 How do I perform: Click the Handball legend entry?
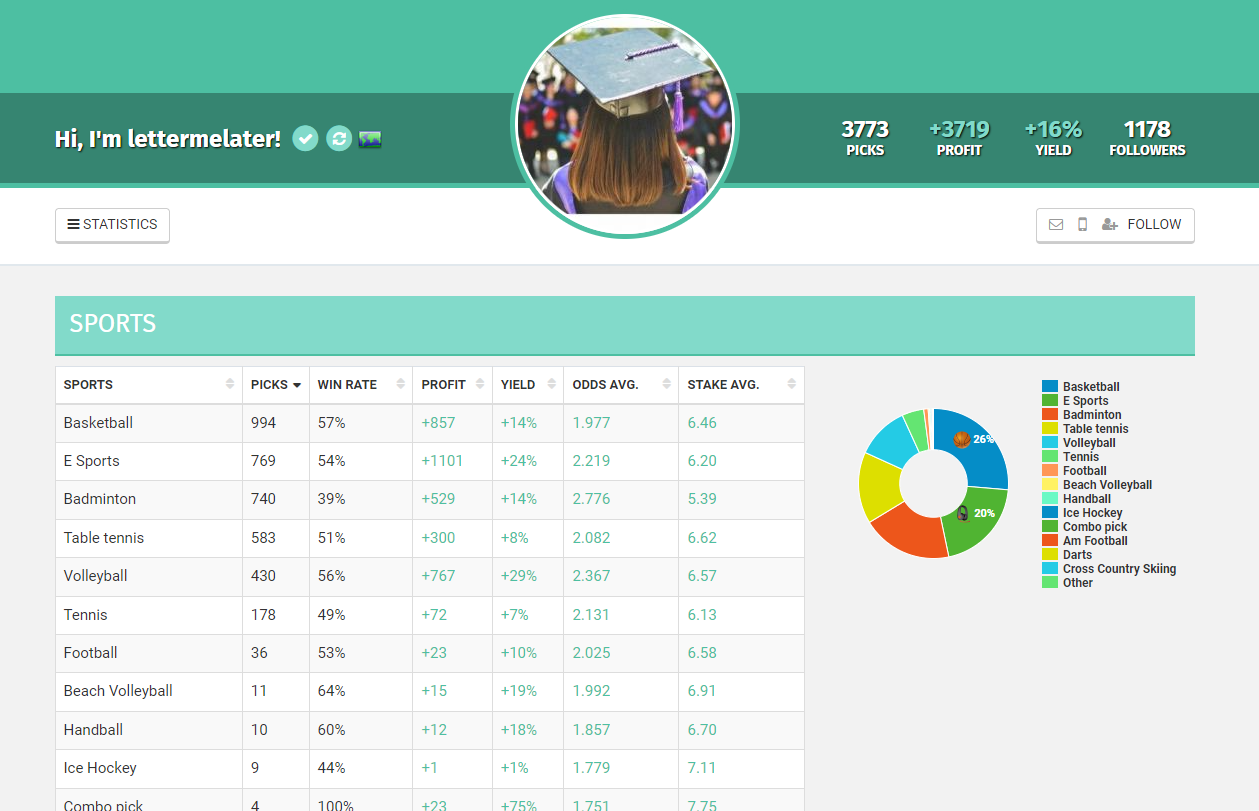coord(1087,499)
